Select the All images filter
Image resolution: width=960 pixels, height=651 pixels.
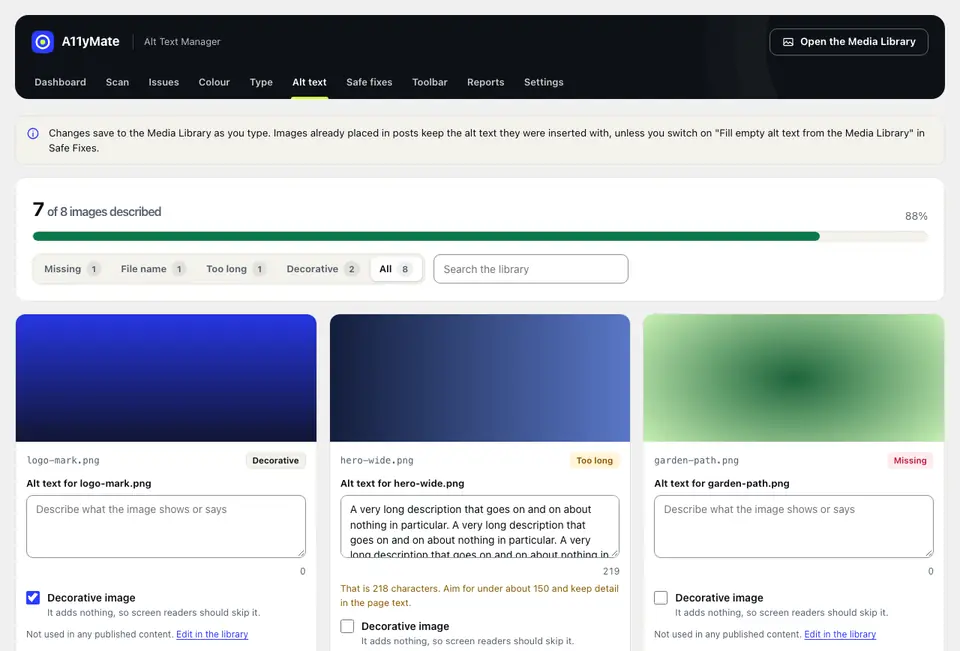(396, 269)
